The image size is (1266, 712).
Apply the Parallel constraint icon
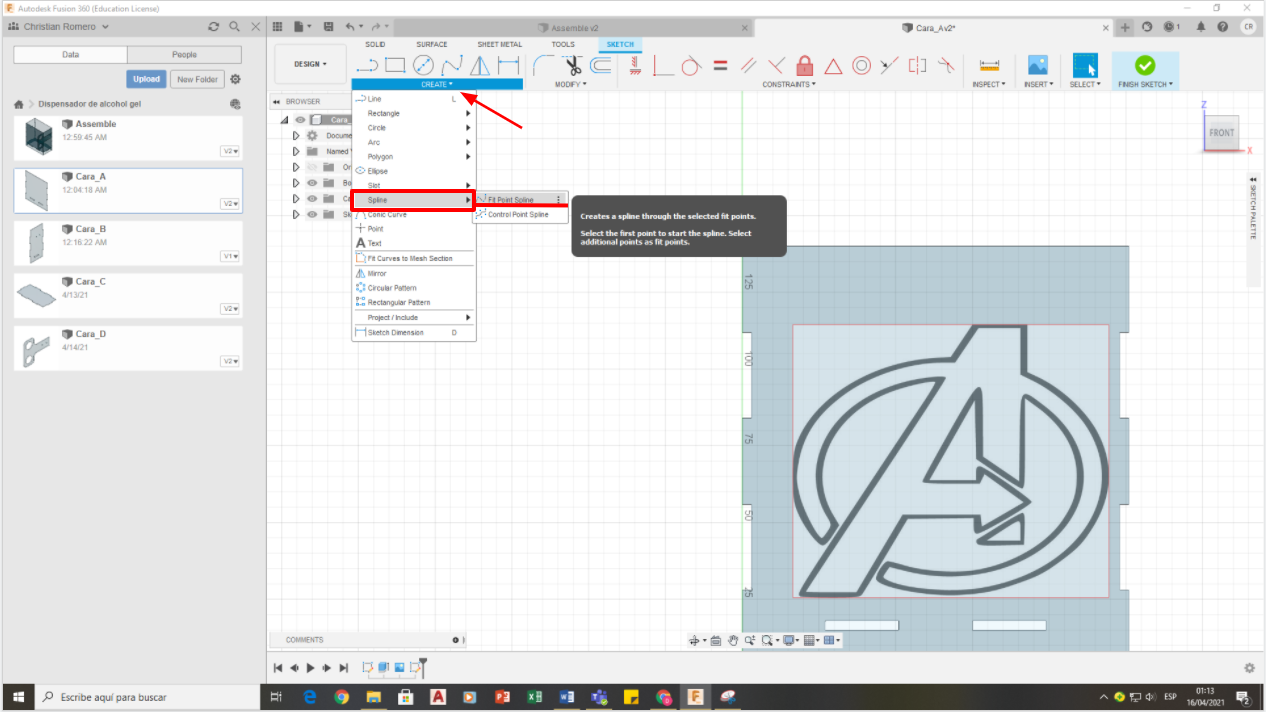pos(748,66)
